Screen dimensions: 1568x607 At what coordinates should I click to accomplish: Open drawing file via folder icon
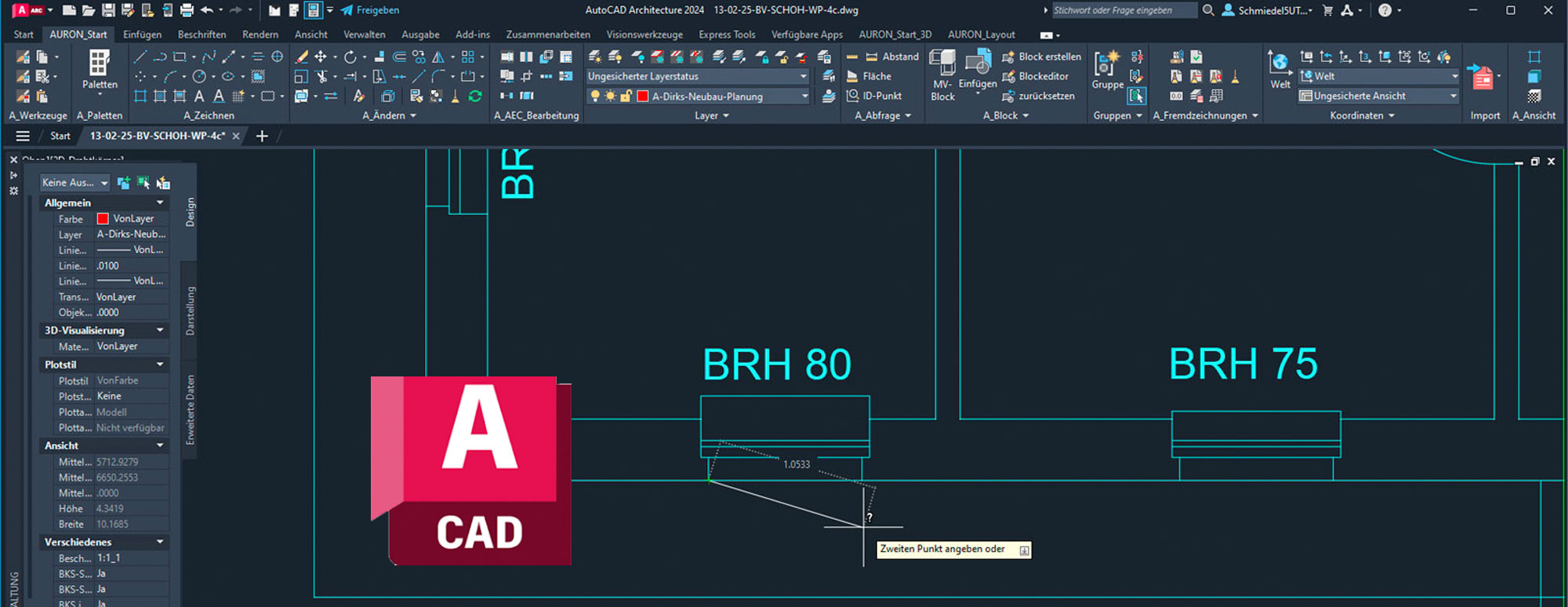click(89, 10)
